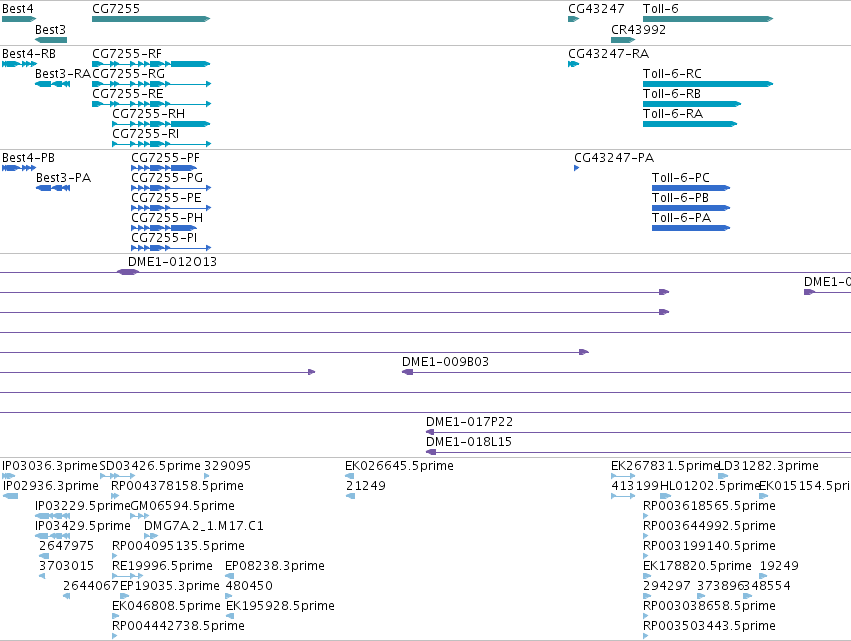851x641 pixels.
Task: Select cDNA IP03036.3prime
Action: pos(8,476)
